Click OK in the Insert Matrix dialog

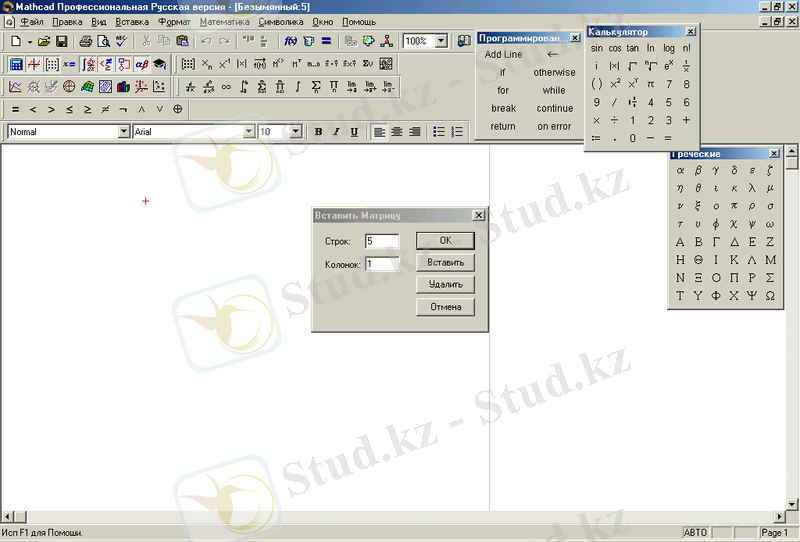pos(445,240)
